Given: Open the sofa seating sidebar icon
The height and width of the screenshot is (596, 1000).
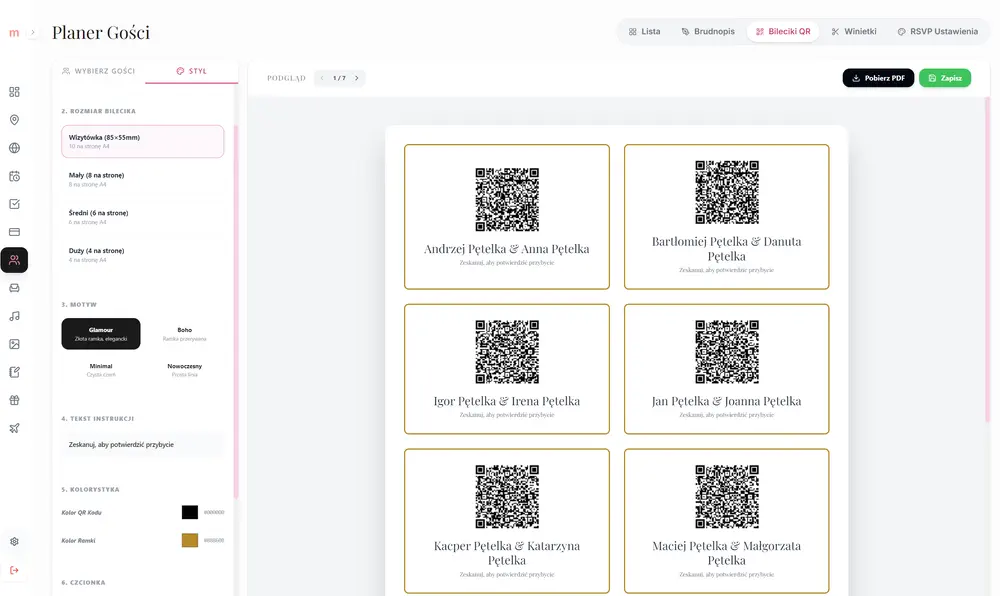Looking at the screenshot, I should point(14,288).
